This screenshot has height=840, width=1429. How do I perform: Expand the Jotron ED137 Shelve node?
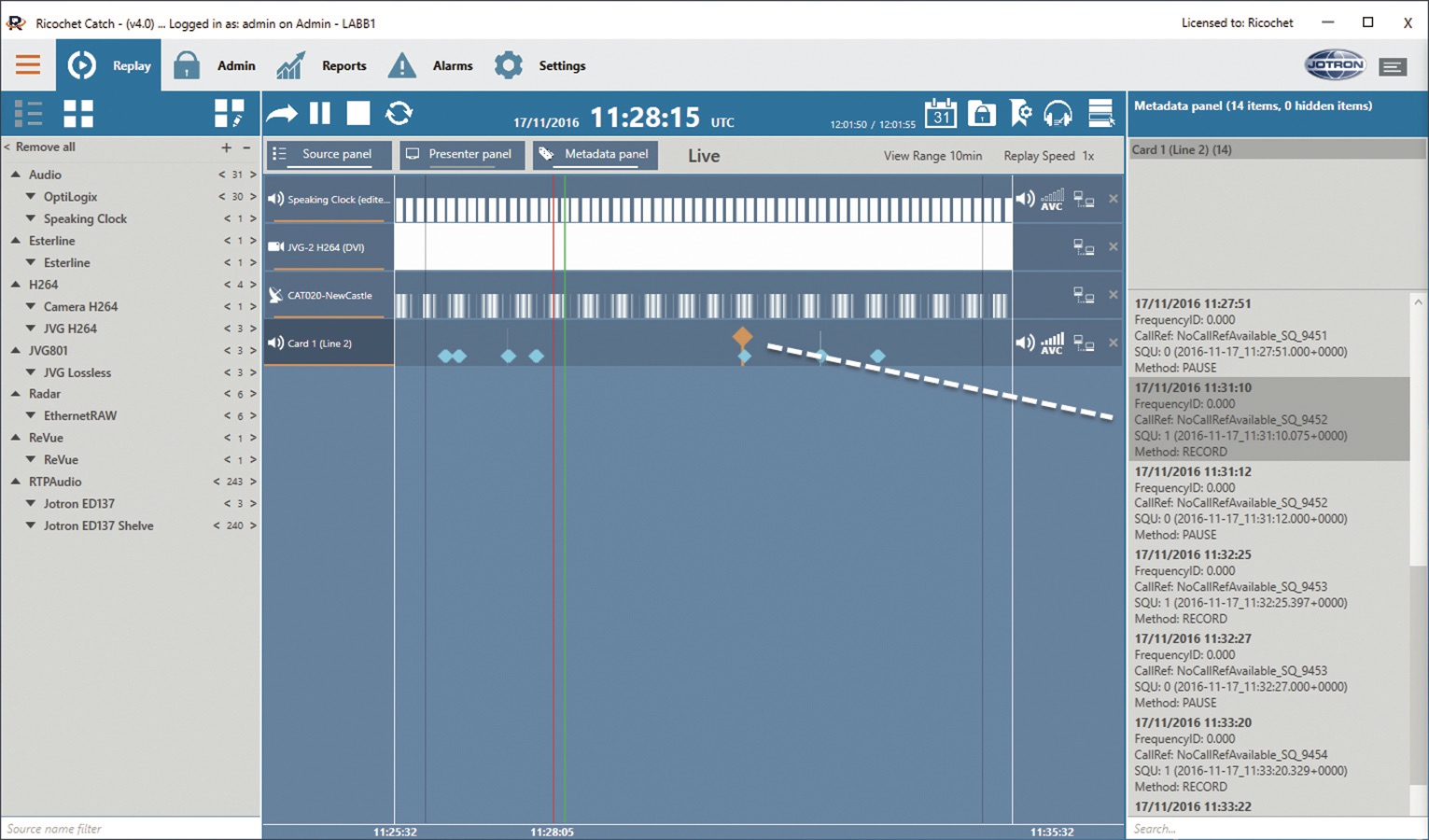point(31,525)
